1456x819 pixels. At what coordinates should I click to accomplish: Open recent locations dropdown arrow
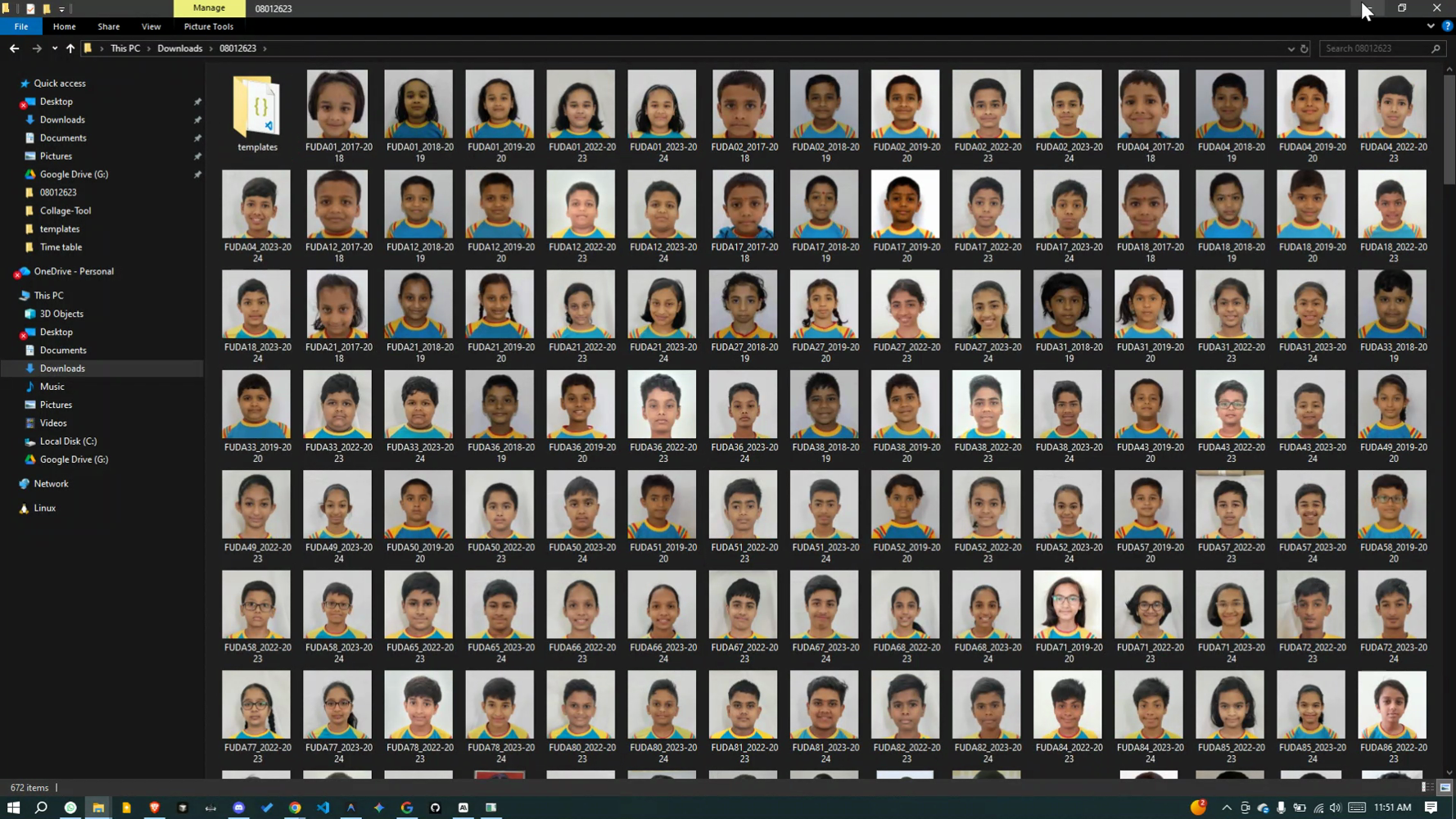[x=54, y=48]
